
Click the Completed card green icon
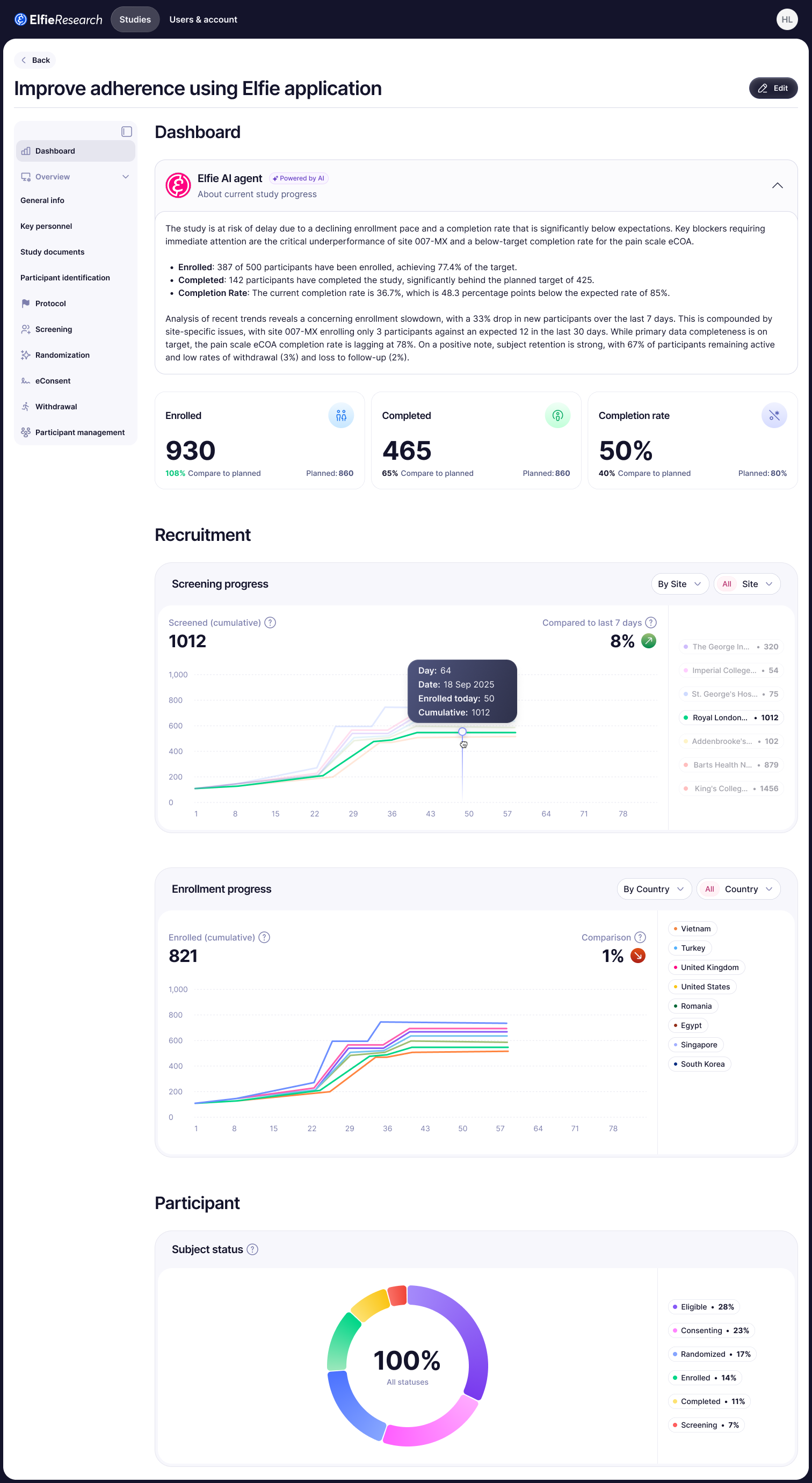pyautogui.click(x=557, y=416)
